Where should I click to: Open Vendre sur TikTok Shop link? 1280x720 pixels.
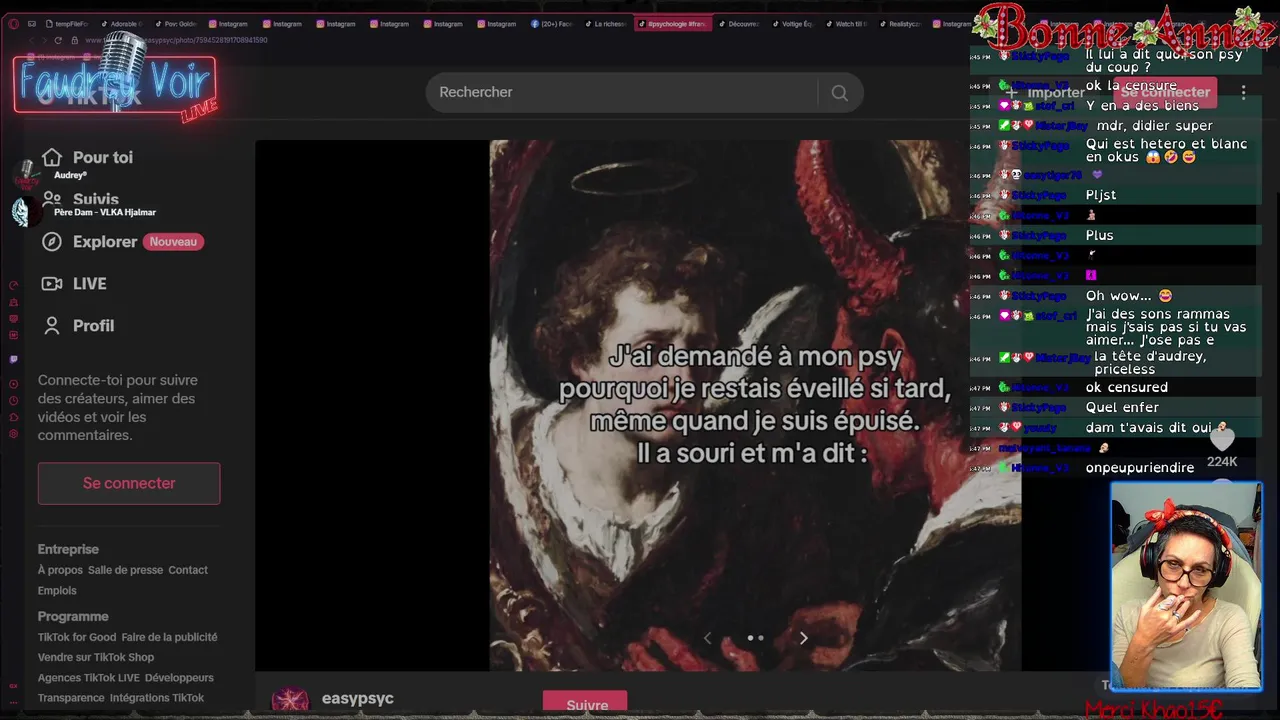point(96,657)
